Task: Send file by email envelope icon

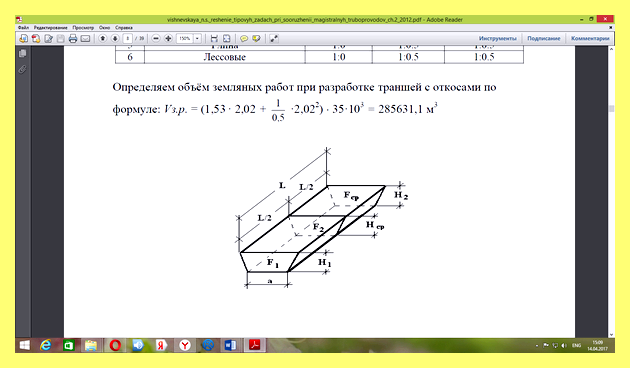Action: tap(85, 39)
